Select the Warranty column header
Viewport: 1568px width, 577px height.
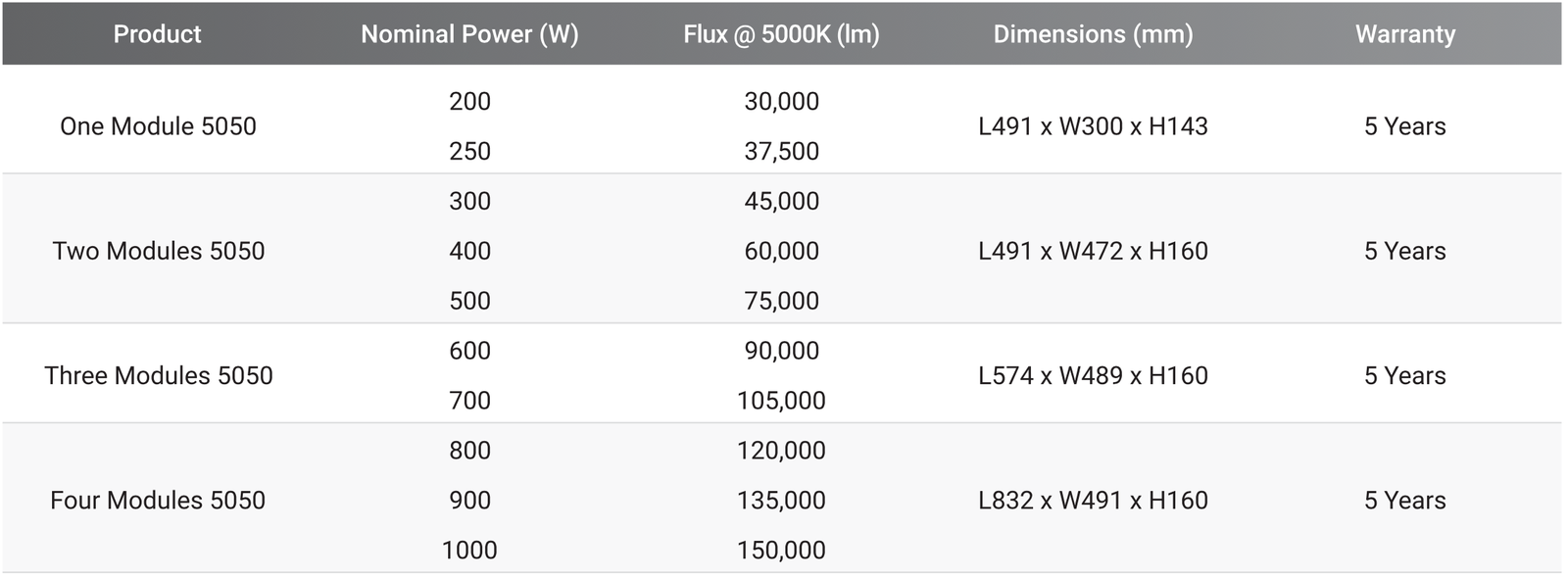click(1404, 34)
